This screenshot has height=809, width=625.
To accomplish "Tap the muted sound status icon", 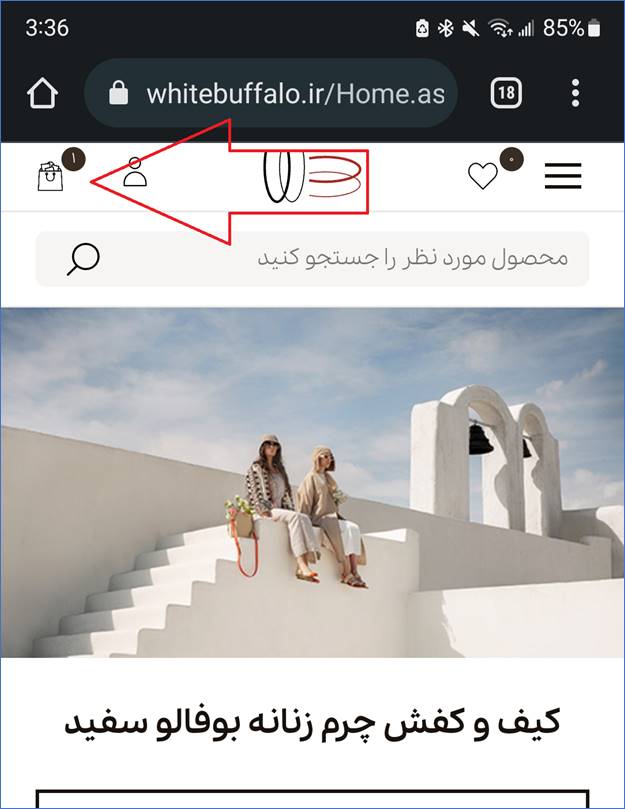I will click(x=470, y=28).
